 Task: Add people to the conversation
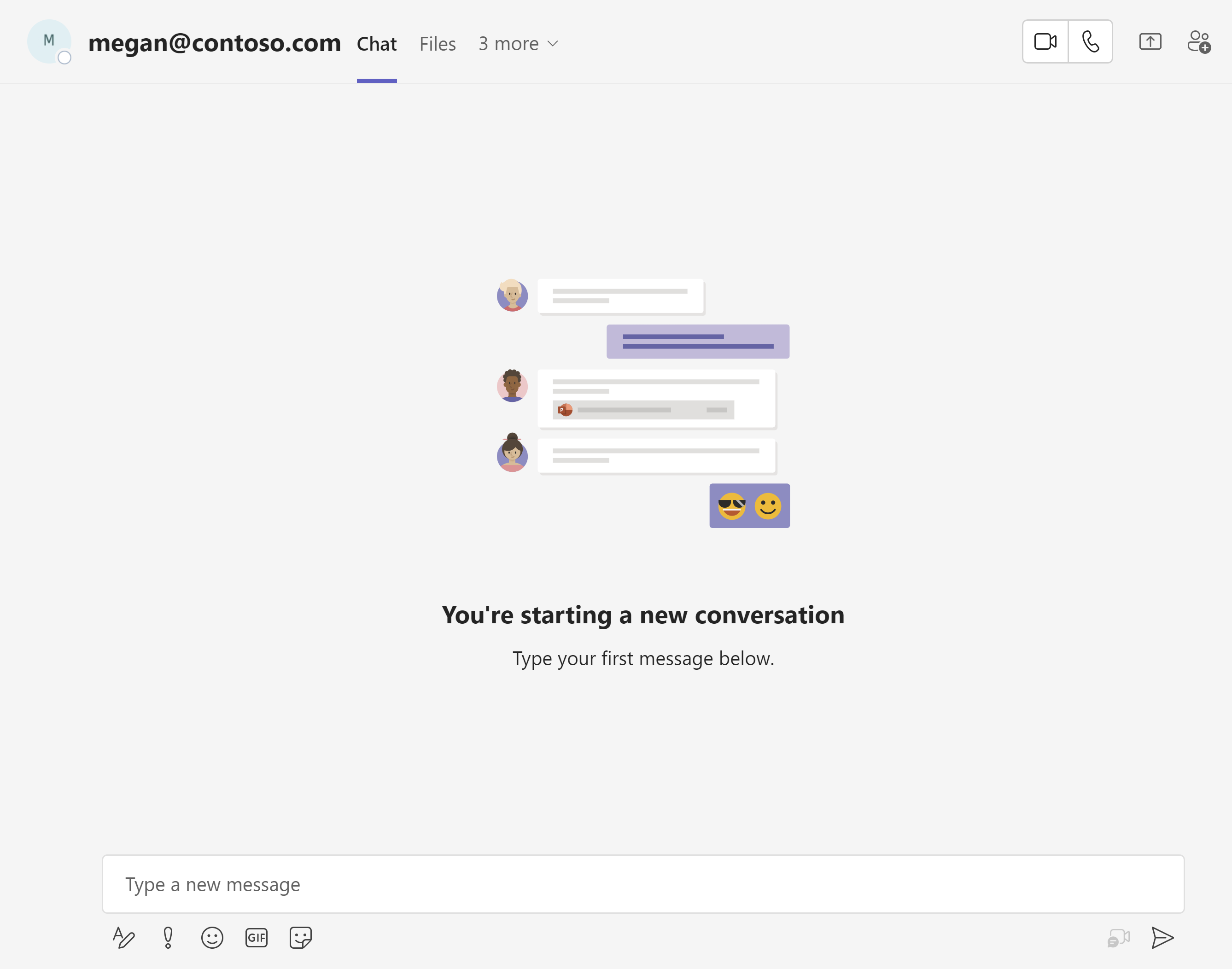1199,41
